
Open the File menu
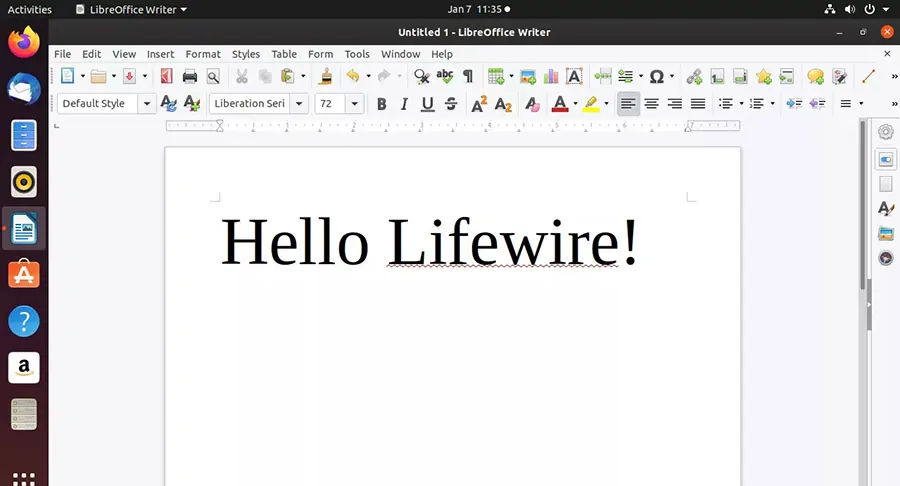coord(63,54)
